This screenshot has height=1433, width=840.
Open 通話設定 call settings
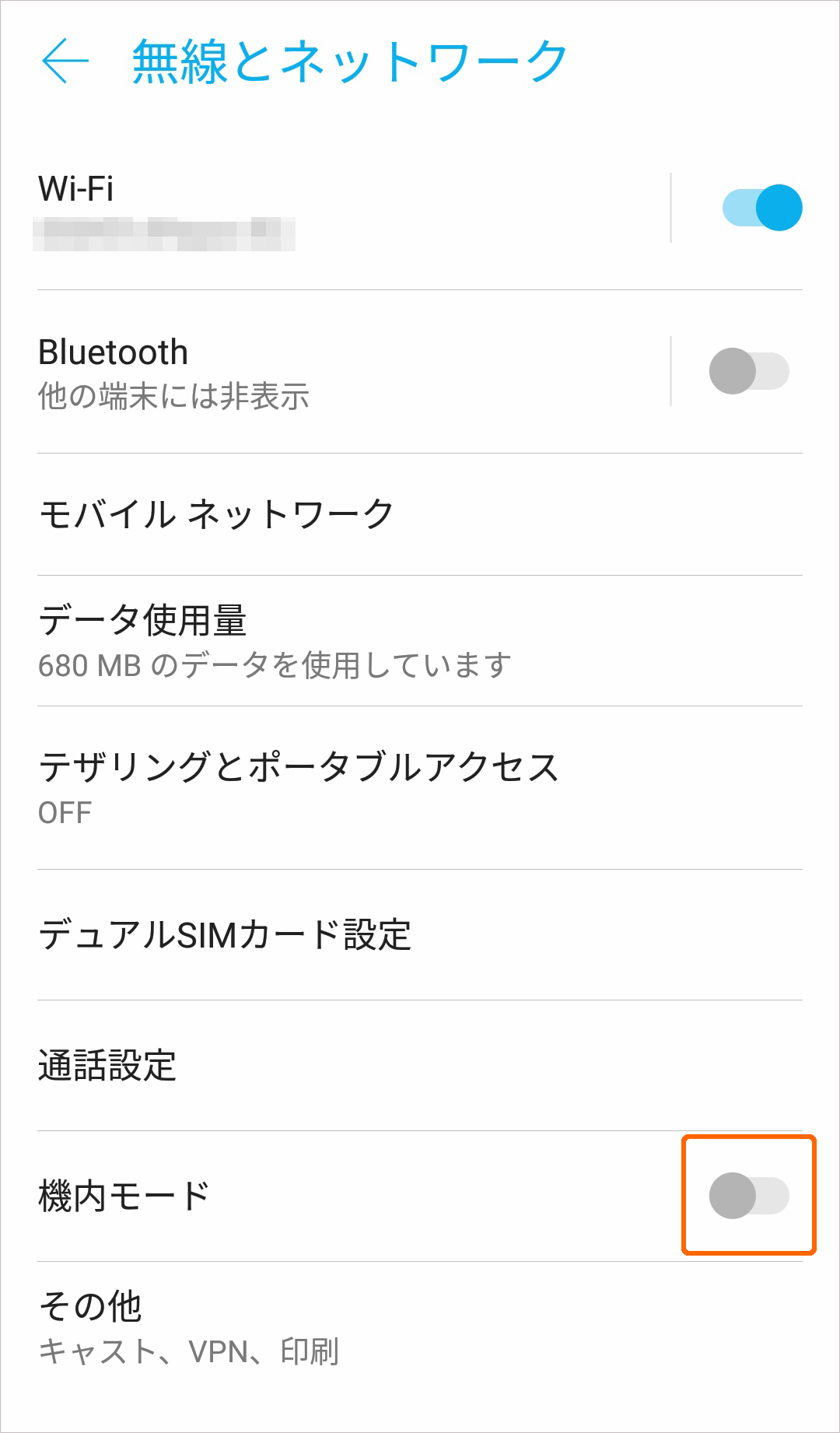pyautogui.click(x=420, y=1066)
